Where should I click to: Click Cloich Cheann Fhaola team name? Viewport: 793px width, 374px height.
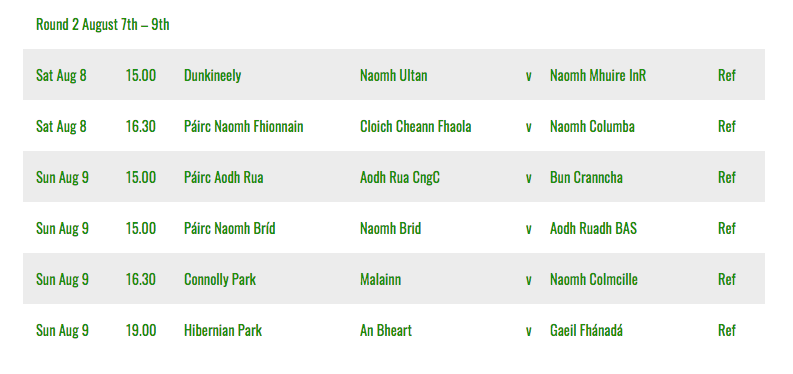416,126
